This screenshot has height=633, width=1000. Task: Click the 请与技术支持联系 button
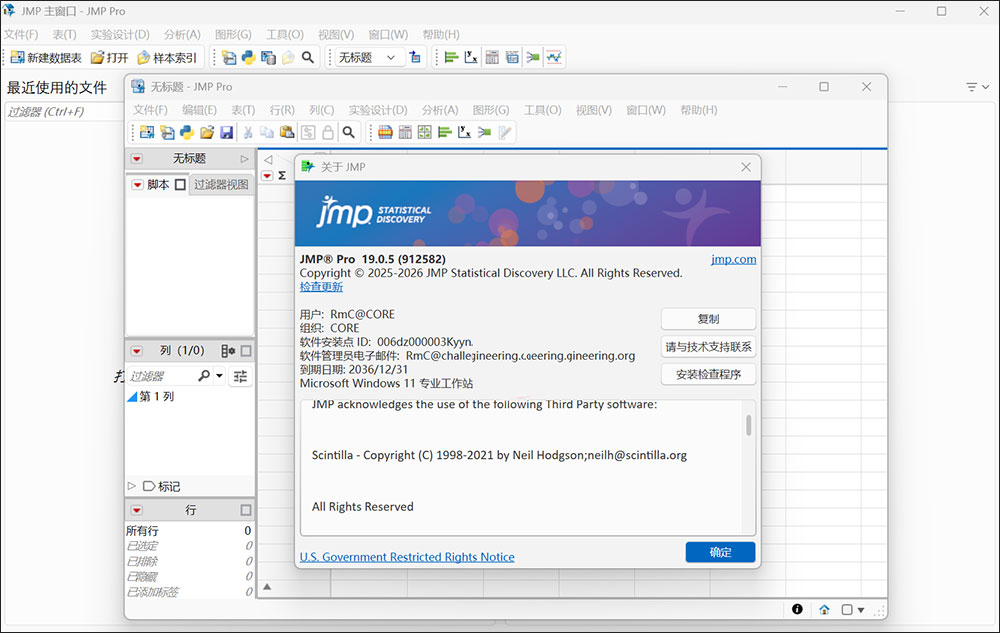coord(708,347)
